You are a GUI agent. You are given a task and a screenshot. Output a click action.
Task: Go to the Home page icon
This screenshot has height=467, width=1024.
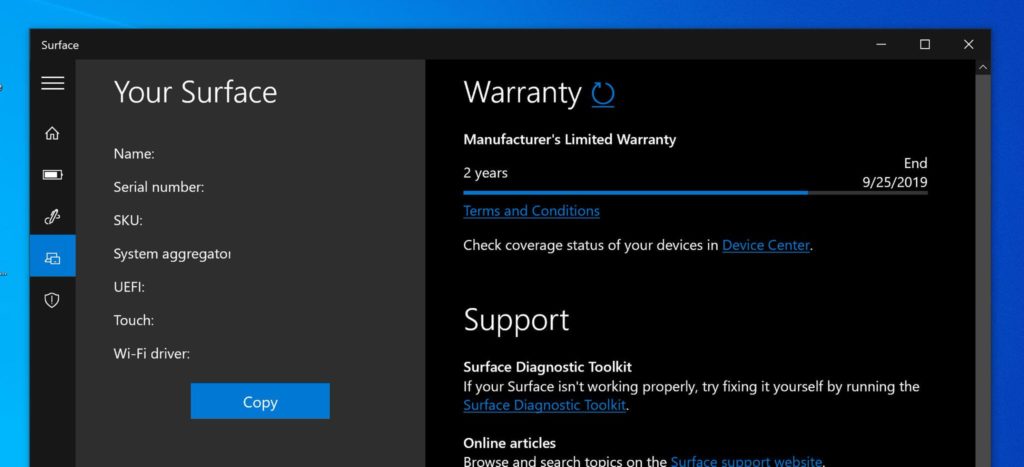[x=52, y=133]
